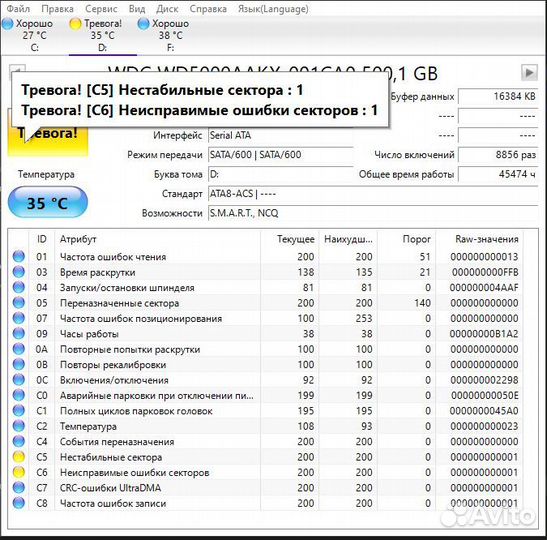Click yellow warning icon of Неисправимые ошибки секторов

[19, 472]
